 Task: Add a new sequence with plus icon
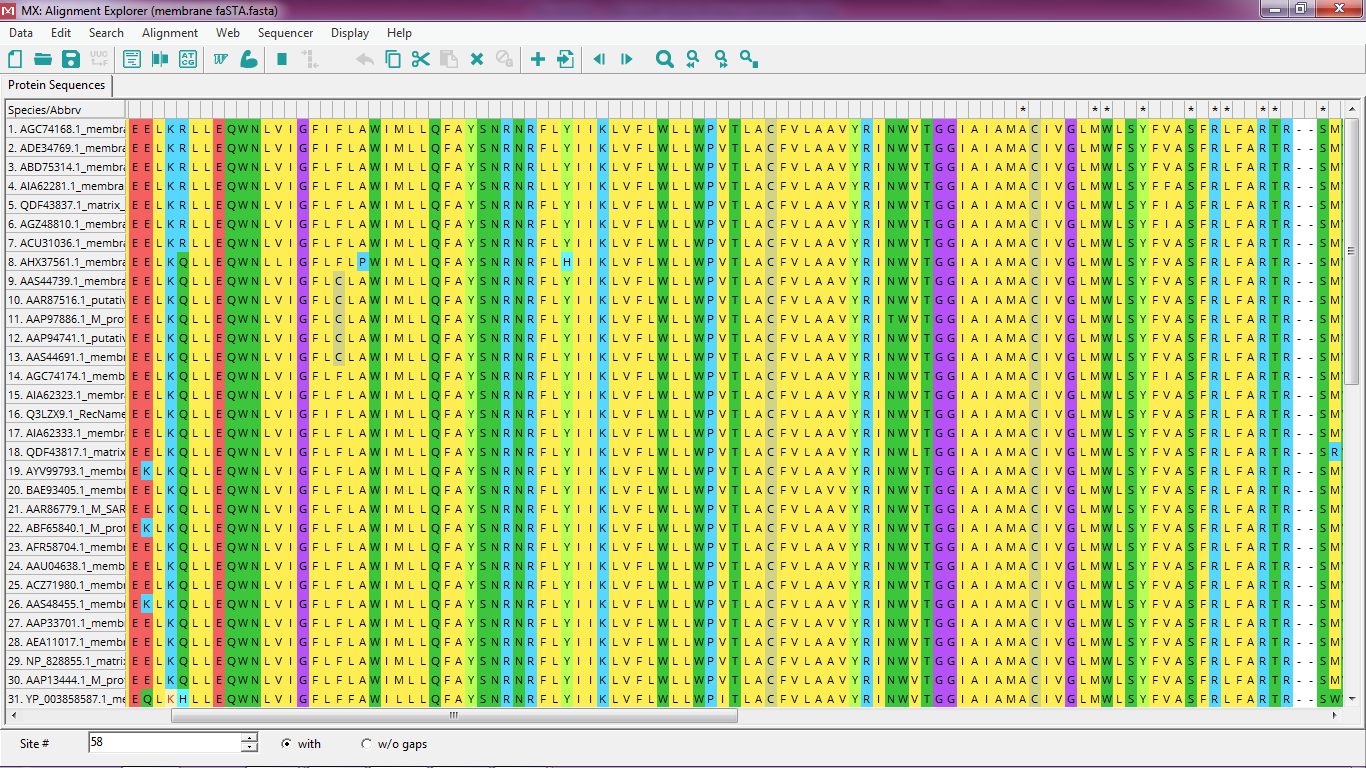coord(538,60)
